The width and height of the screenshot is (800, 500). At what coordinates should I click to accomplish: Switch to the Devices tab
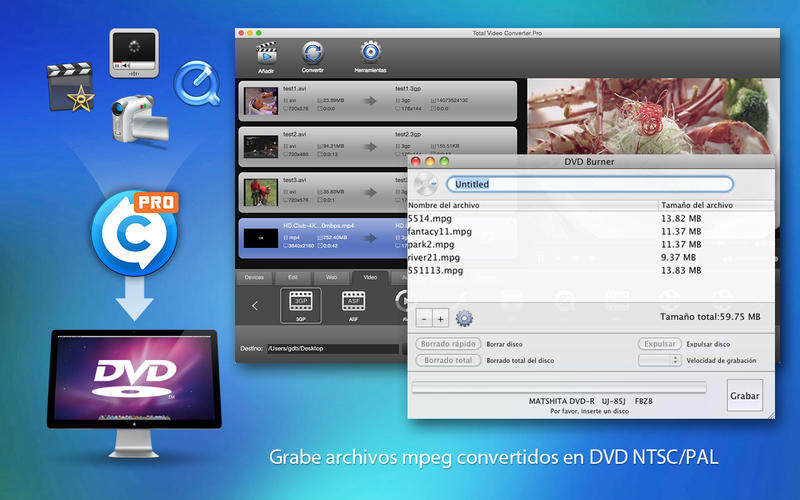point(254,278)
